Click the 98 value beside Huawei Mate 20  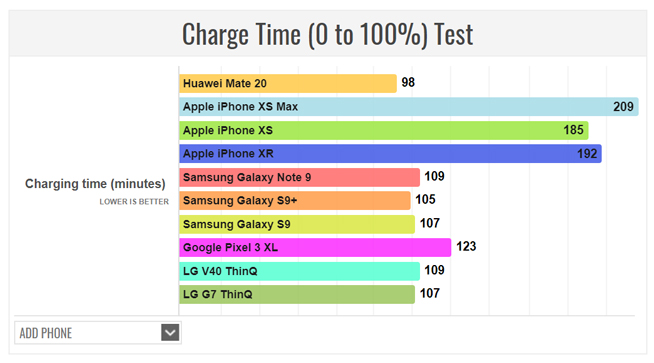(408, 83)
